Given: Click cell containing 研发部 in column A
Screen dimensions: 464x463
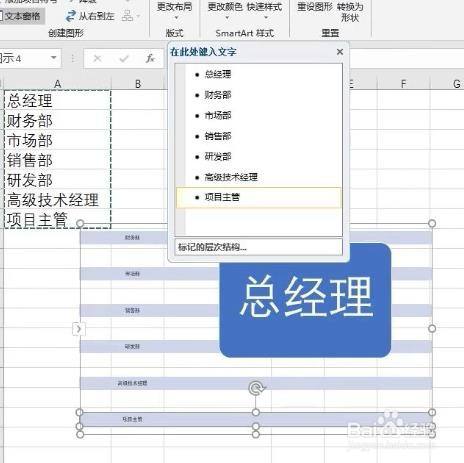Looking at the screenshot, I should pyautogui.click(x=57, y=179).
